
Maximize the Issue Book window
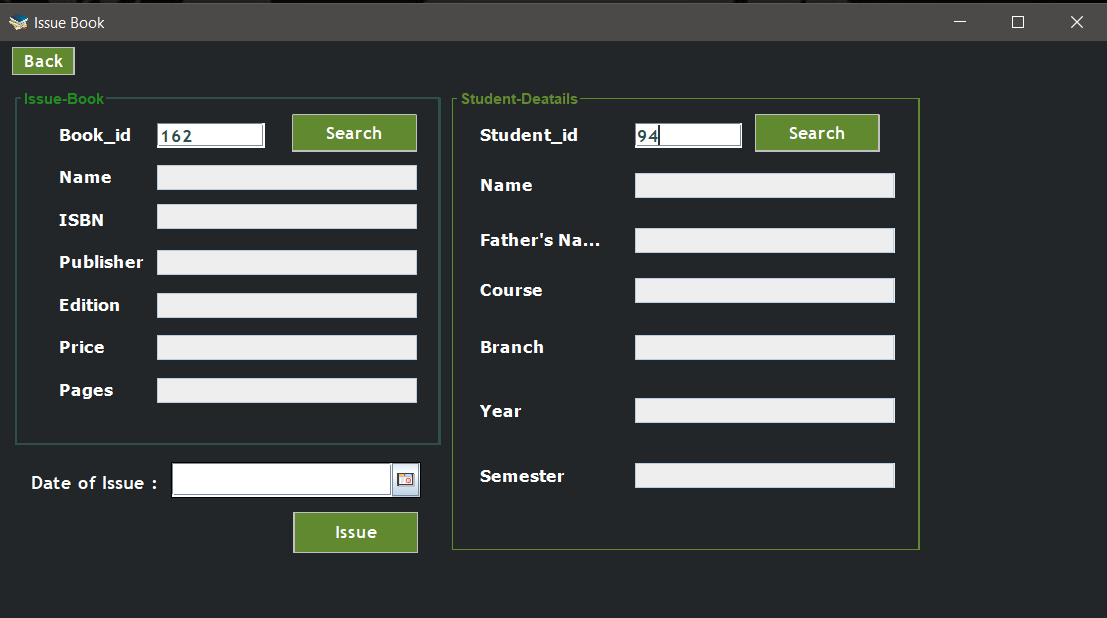[x=1018, y=22]
